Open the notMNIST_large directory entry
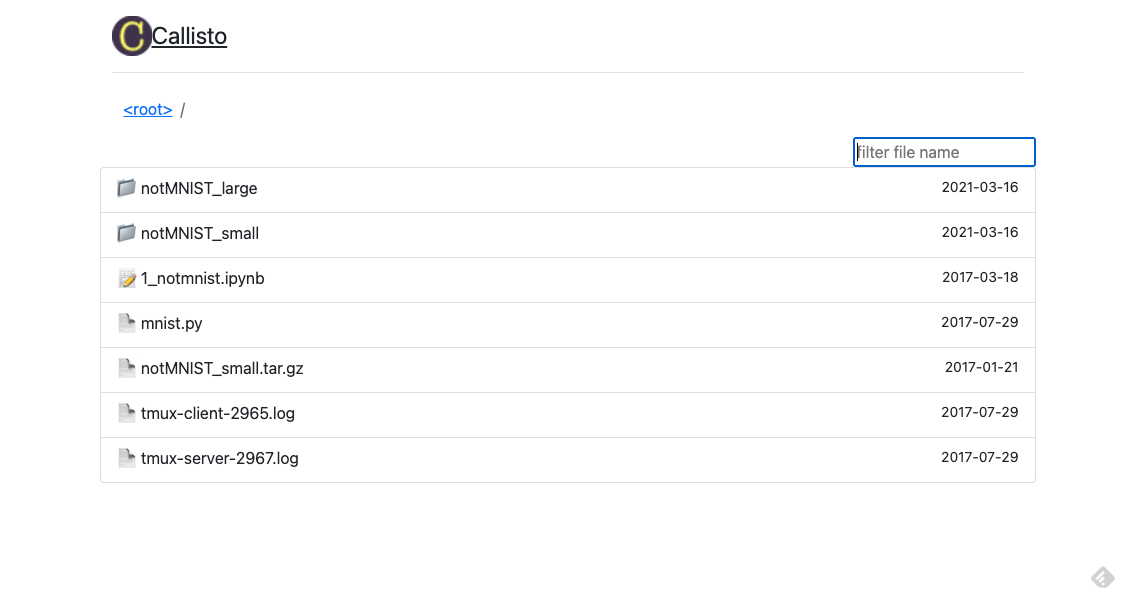The height and width of the screenshot is (609, 1135). (x=198, y=188)
